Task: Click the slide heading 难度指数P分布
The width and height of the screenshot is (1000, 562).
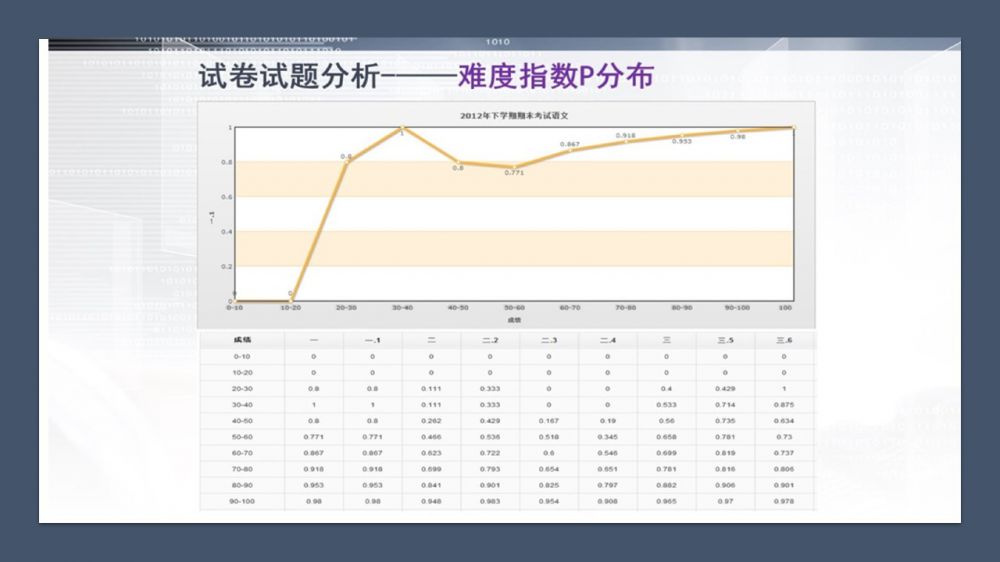Action: click(x=556, y=77)
